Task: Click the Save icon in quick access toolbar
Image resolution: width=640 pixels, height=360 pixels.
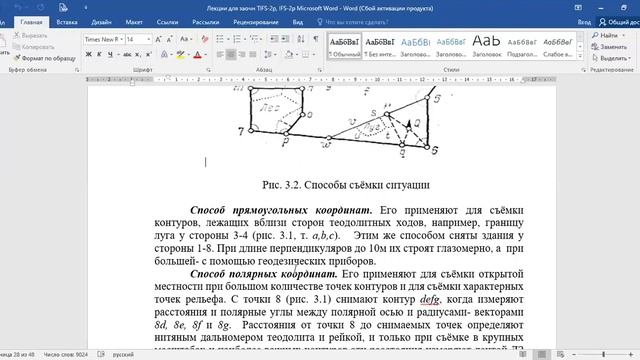Action: (x=63, y=7)
